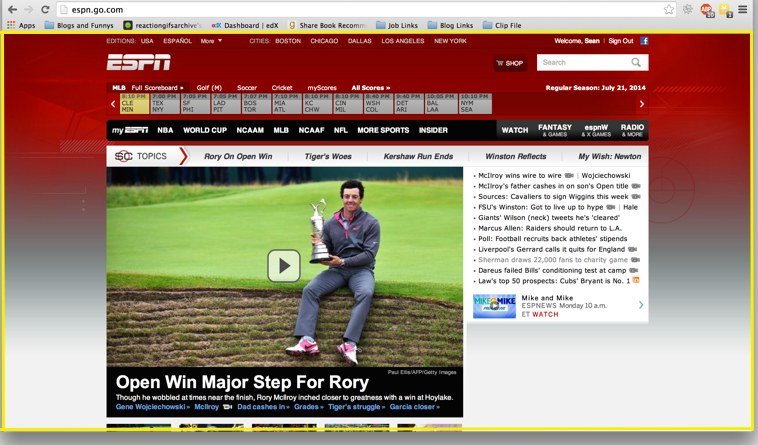Bookmark page with star icon
Image resolution: width=758 pixels, height=445 pixels.
point(669,9)
